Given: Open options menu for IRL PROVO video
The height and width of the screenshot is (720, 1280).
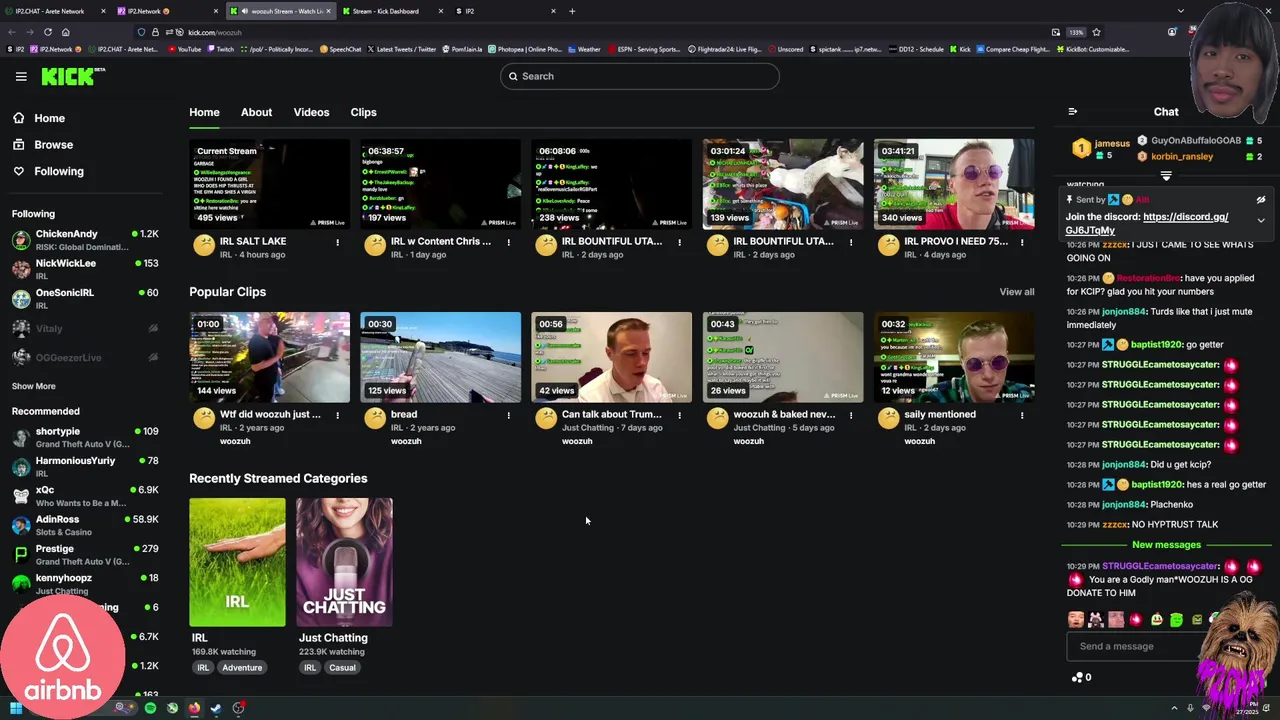Looking at the screenshot, I should tap(1022, 242).
